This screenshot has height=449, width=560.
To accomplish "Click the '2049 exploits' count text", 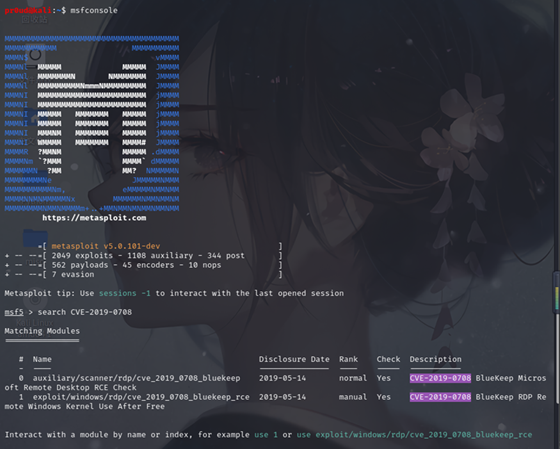I will pyautogui.click(x=82, y=256).
